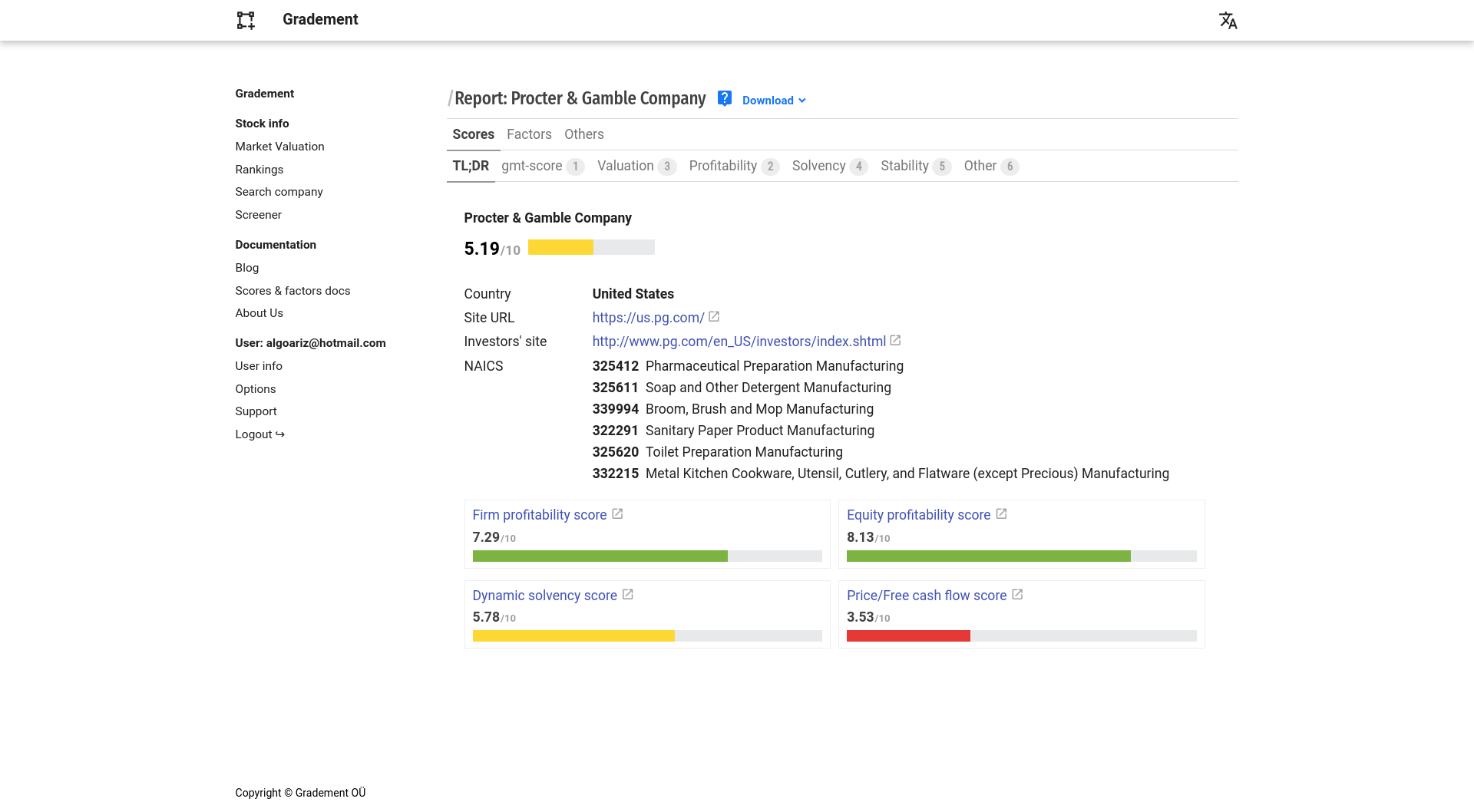Click Price/Free cash flow external link icon
The width and height of the screenshot is (1474, 812).
[x=1017, y=595]
